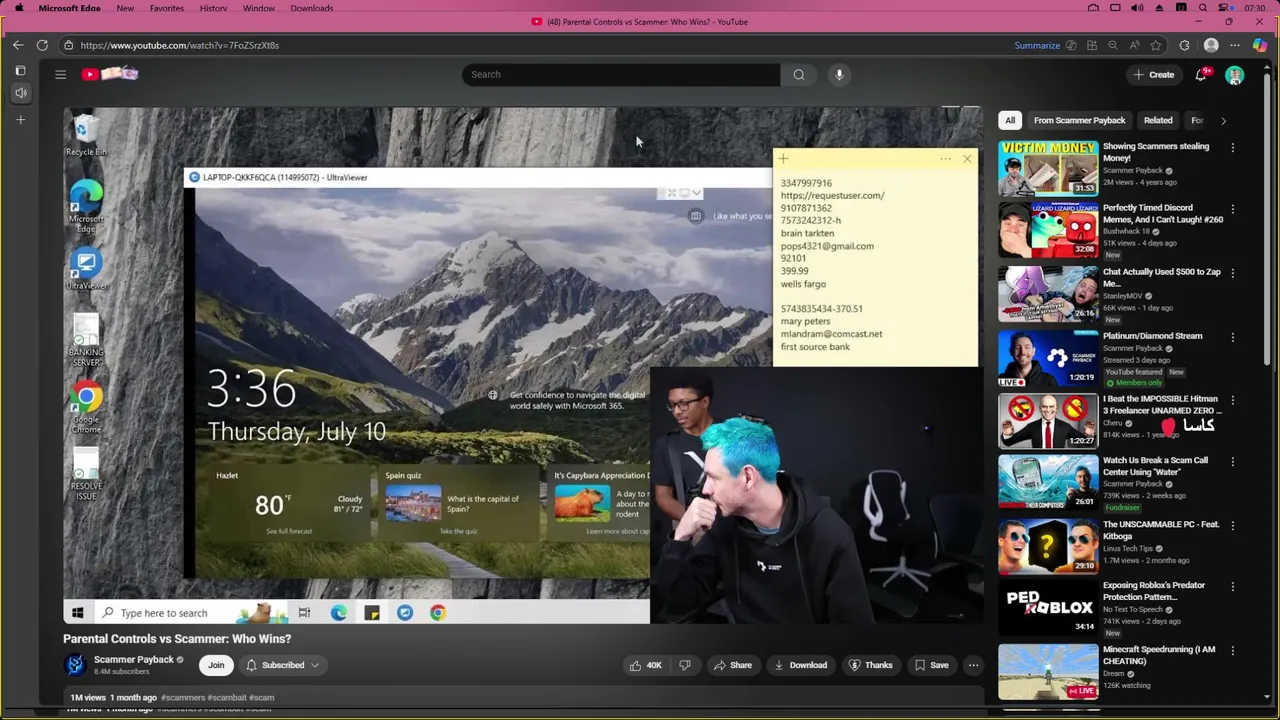The width and height of the screenshot is (1280, 720).
Task: Open the YouTube hamburger guide menu
Action: (x=60, y=74)
